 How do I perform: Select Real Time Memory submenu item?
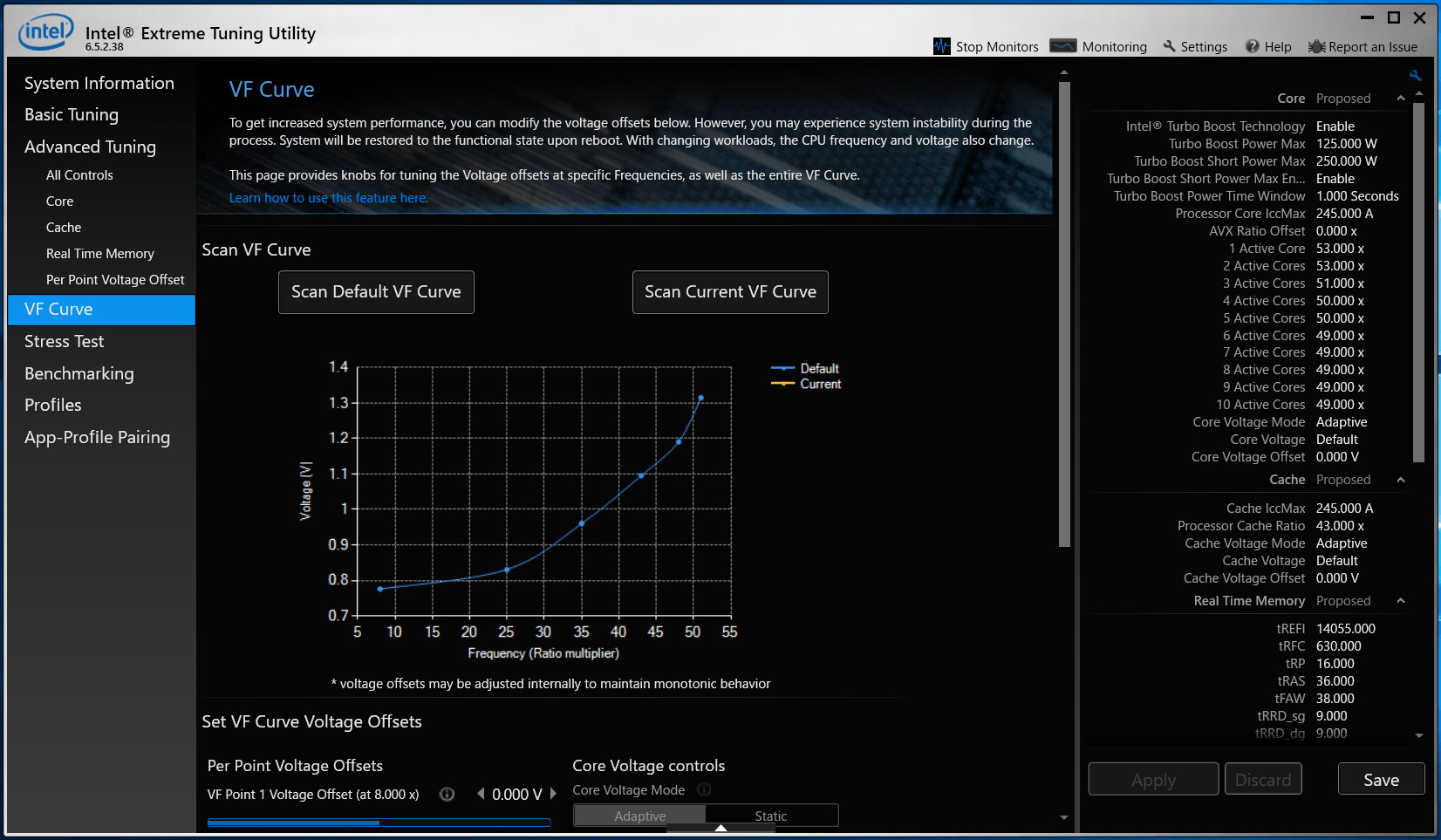tap(100, 253)
